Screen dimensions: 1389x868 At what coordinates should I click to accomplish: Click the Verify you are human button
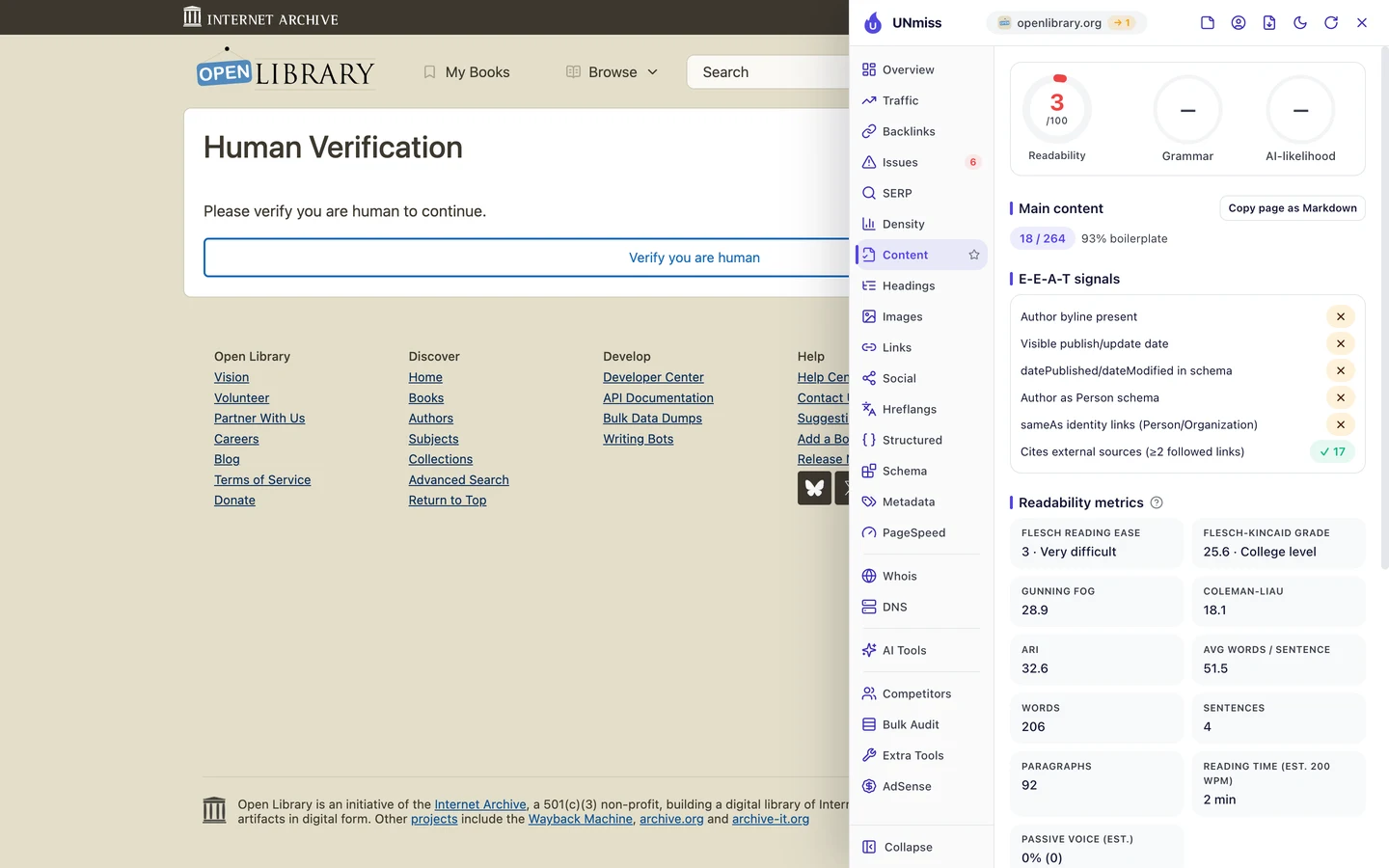pyautogui.click(x=527, y=258)
